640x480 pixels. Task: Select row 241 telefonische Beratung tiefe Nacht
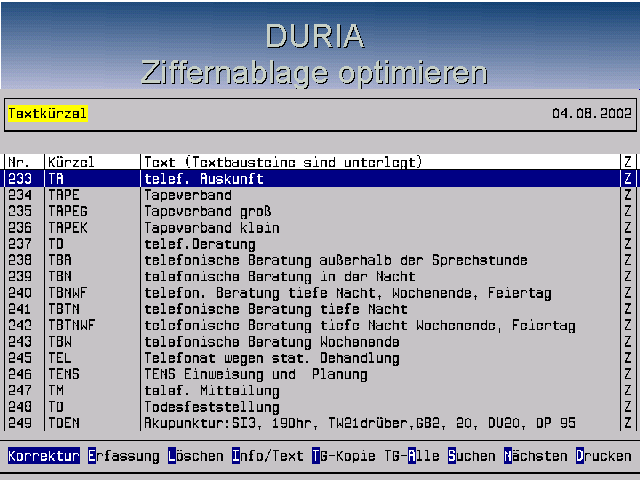(x=320, y=309)
